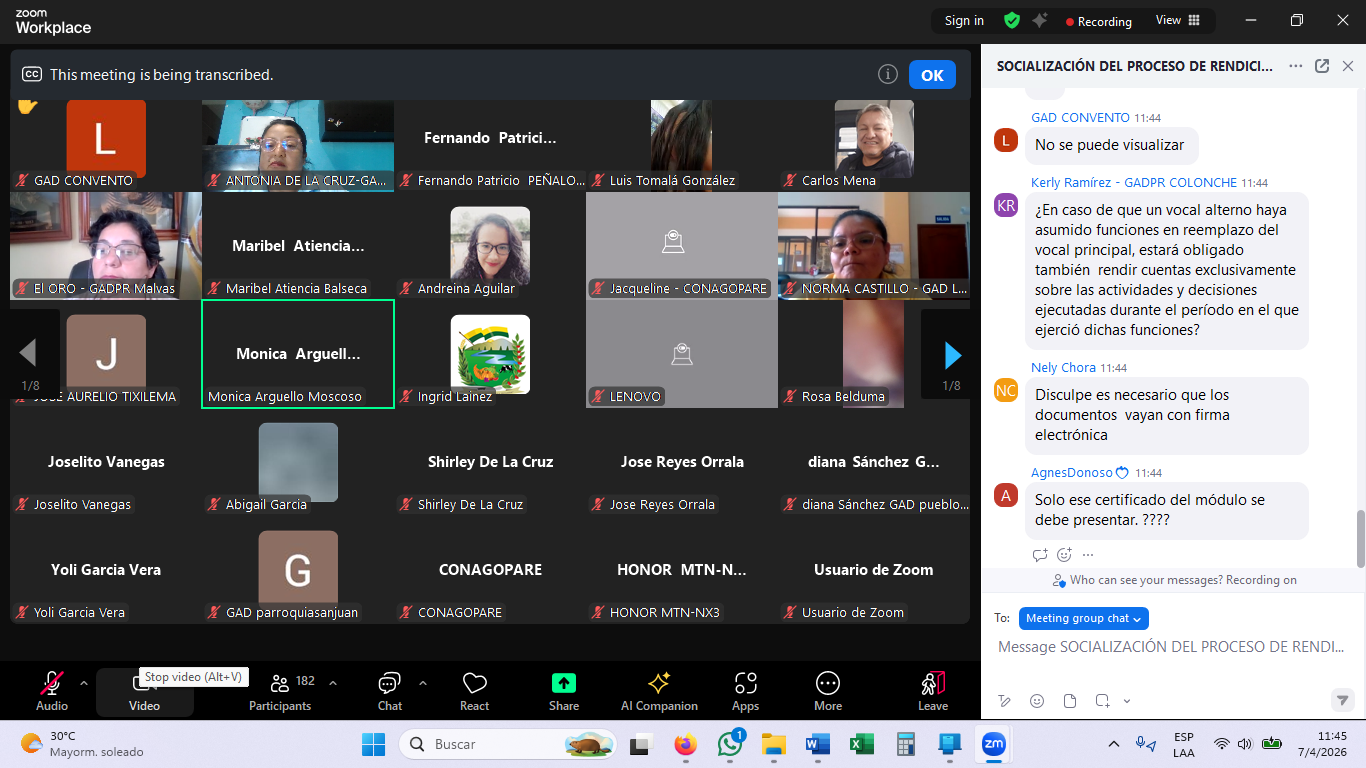Screen dimensions: 1366x768
Task: Click the chat message input field
Action: coord(1171,647)
